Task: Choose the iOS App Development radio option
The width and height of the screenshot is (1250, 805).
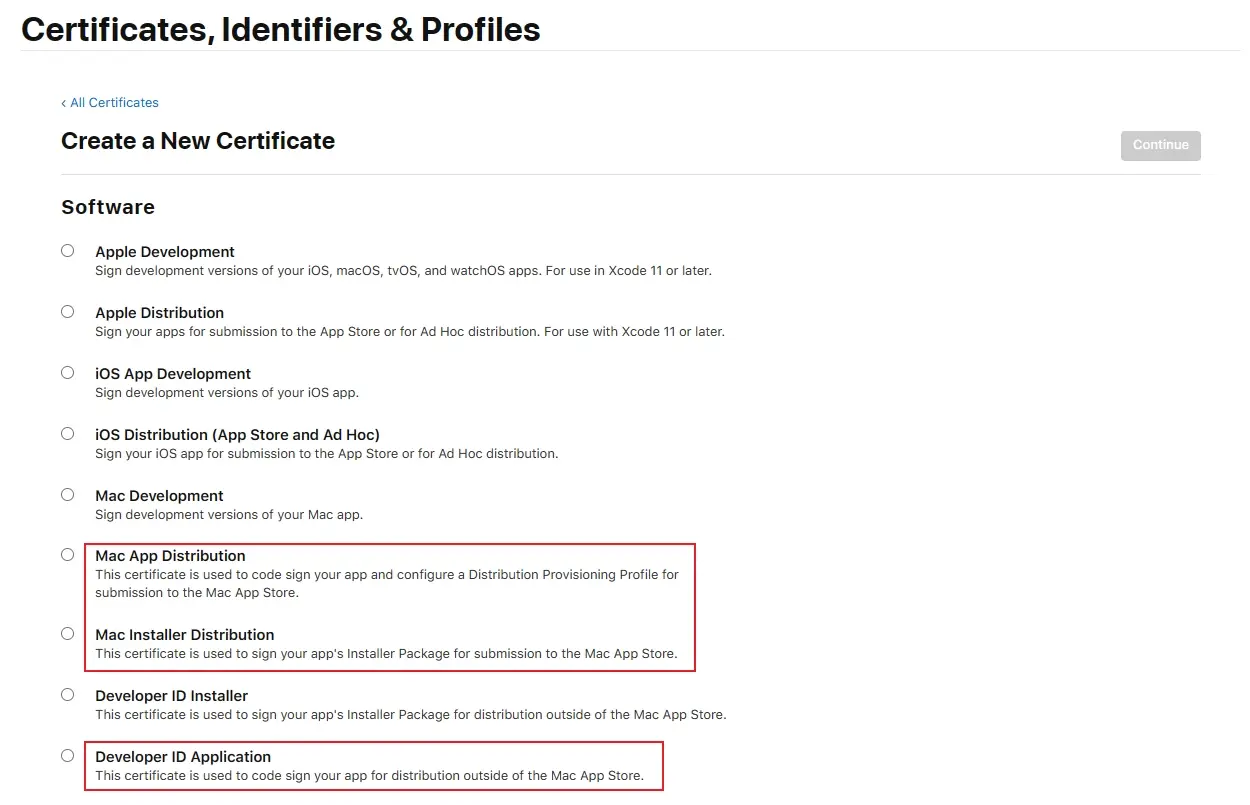Action: coord(68,373)
